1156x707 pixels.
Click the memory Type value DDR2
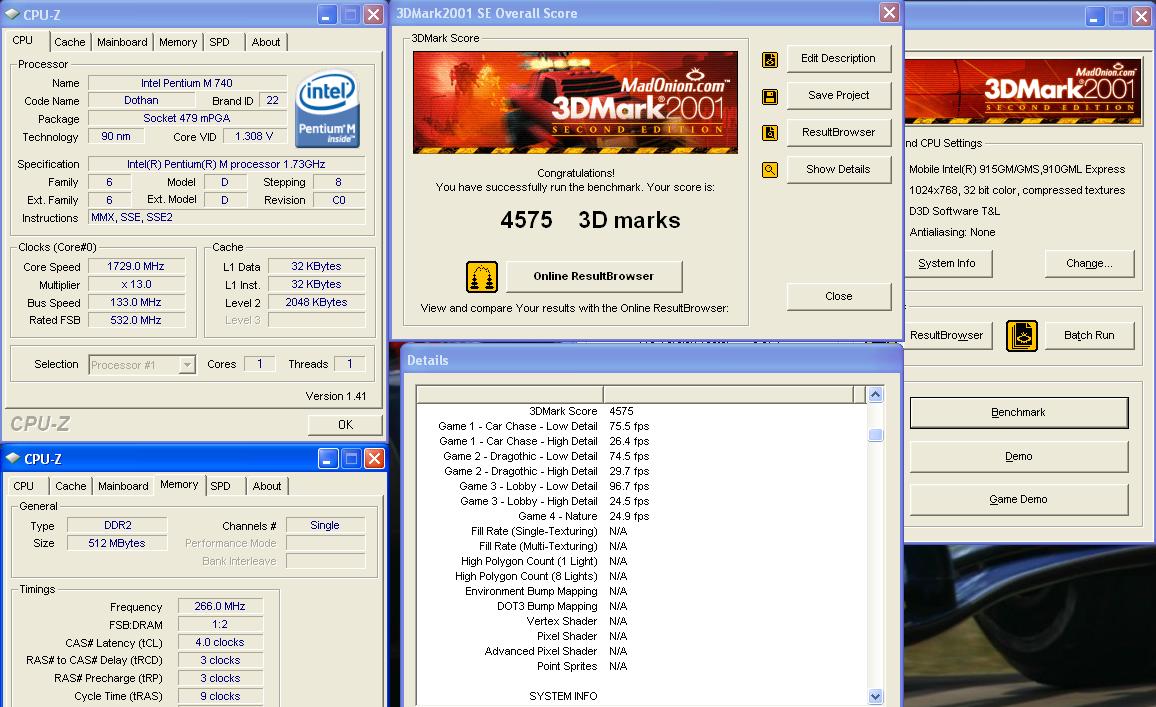coord(117,525)
